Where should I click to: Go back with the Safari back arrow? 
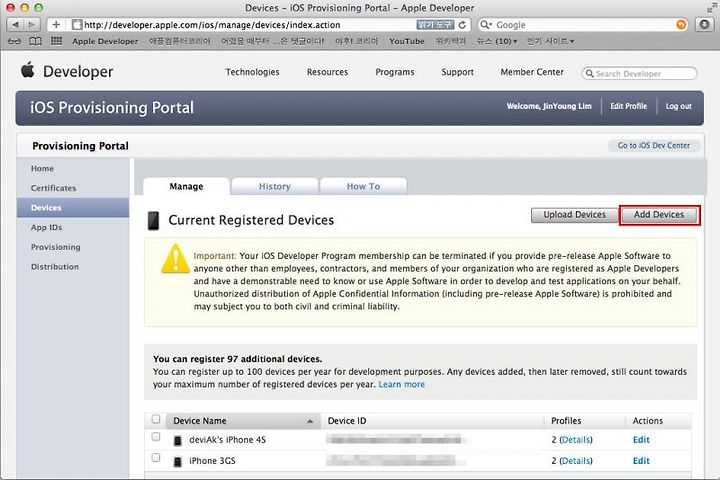pos(15,24)
